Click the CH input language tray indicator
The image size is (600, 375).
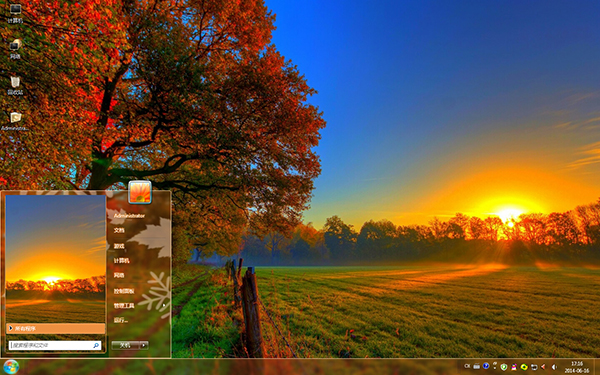(467, 366)
